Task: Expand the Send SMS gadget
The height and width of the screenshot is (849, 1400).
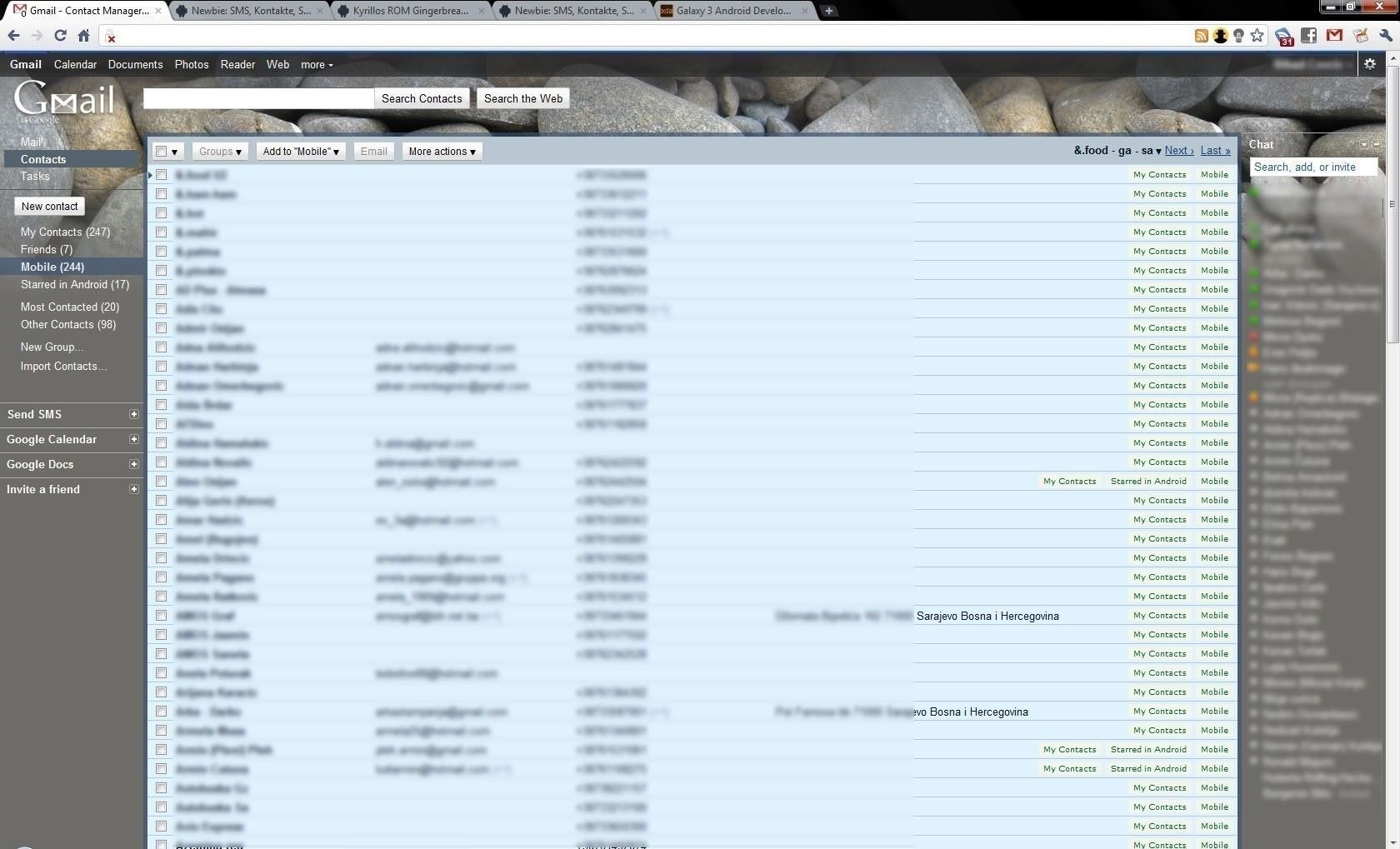Action: [133, 414]
